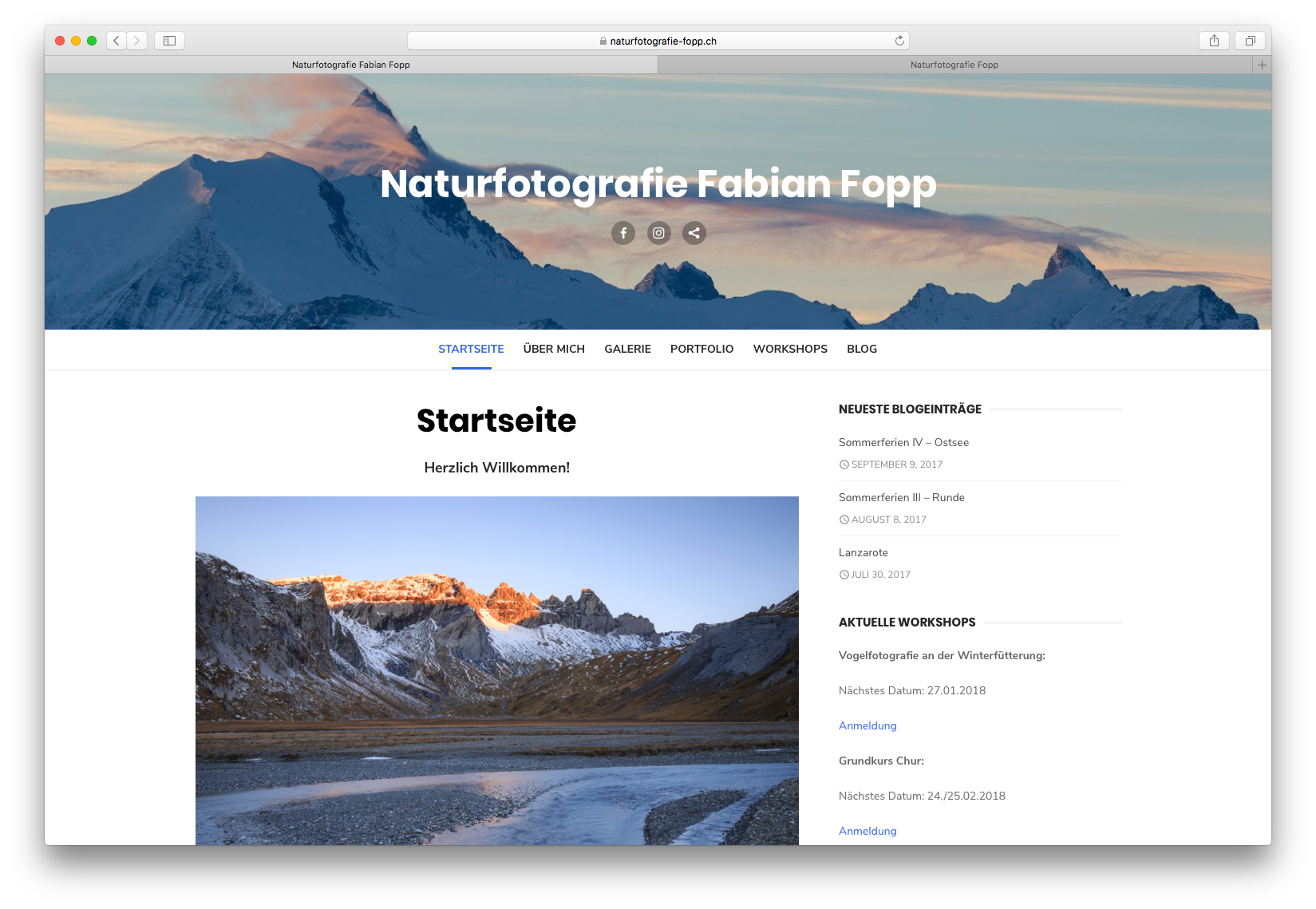Click the mountain river landscape photo
The image size is (1316, 909).
[x=496, y=670]
